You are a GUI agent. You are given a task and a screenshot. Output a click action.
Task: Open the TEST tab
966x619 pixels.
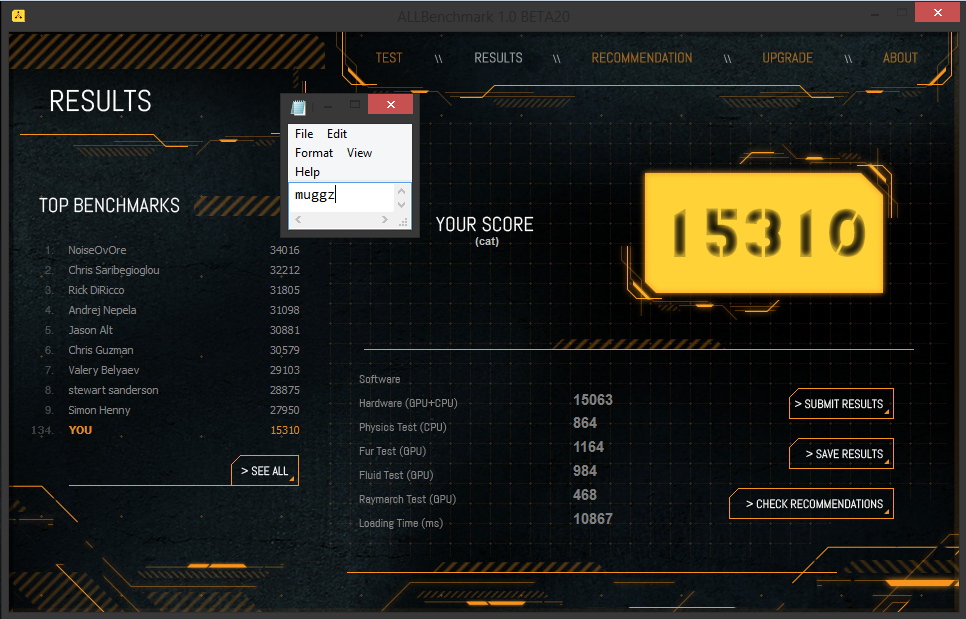(389, 58)
